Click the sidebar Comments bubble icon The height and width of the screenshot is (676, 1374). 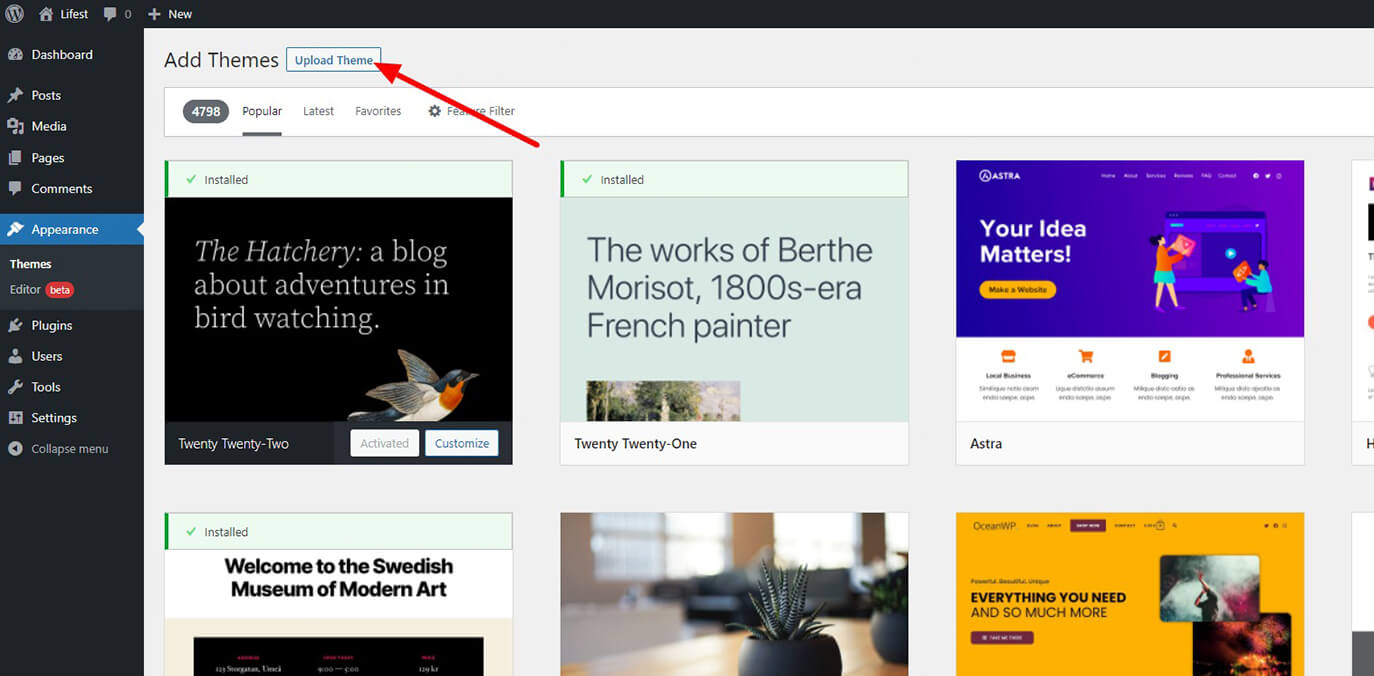coord(15,189)
